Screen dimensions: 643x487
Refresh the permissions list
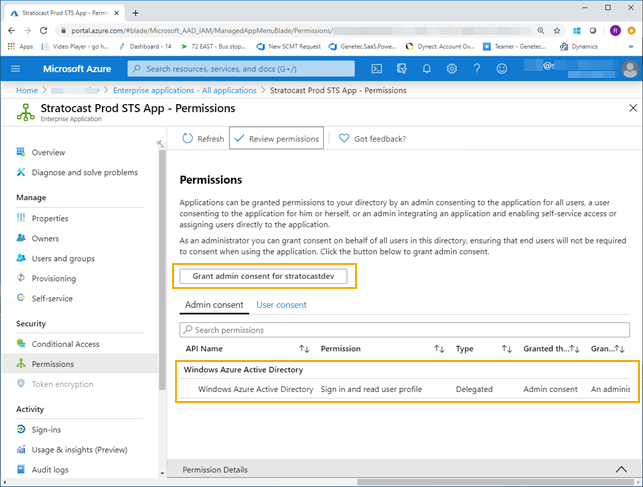tap(203, 139)
